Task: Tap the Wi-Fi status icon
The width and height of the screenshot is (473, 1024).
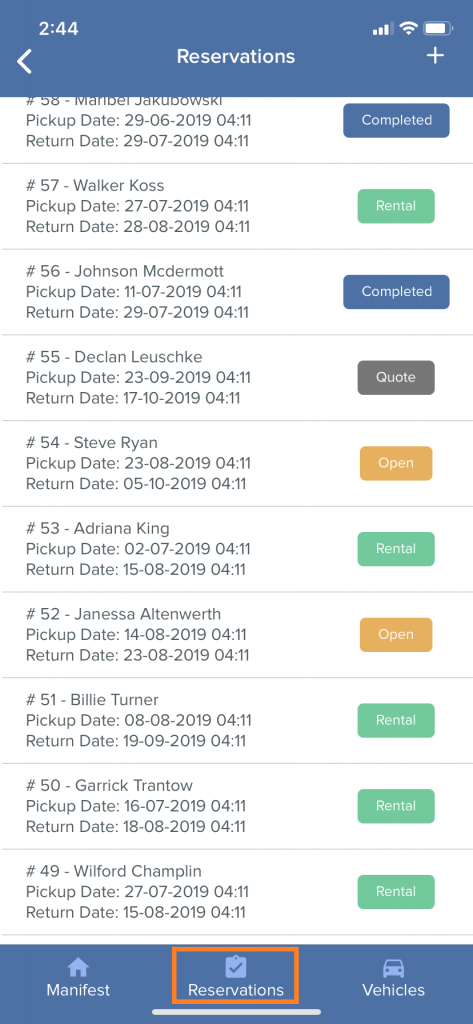Action: [x=409, y=29]
